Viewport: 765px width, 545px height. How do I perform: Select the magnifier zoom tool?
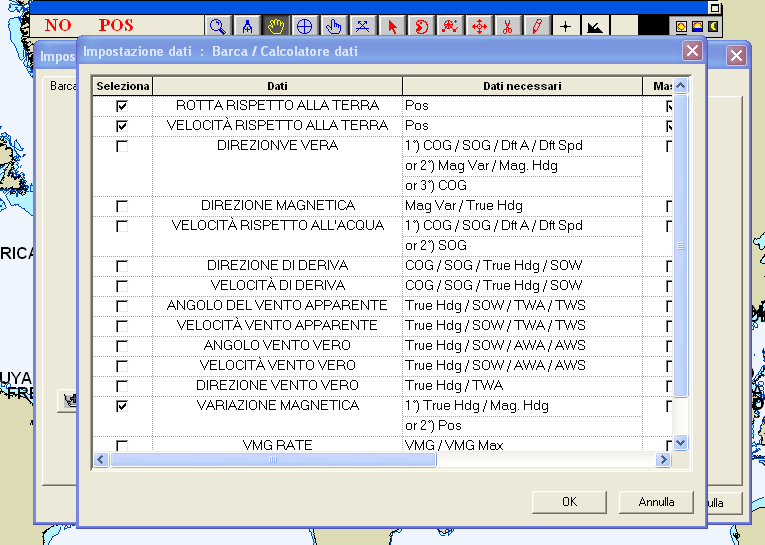point(218,26)
